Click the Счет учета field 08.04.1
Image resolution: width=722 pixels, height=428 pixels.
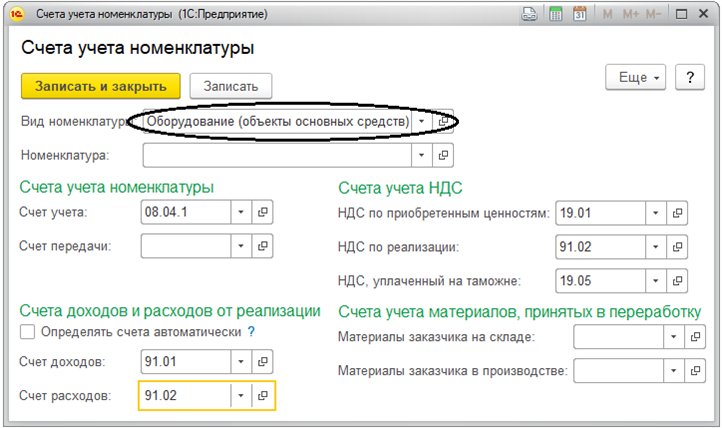click(186, 212)
